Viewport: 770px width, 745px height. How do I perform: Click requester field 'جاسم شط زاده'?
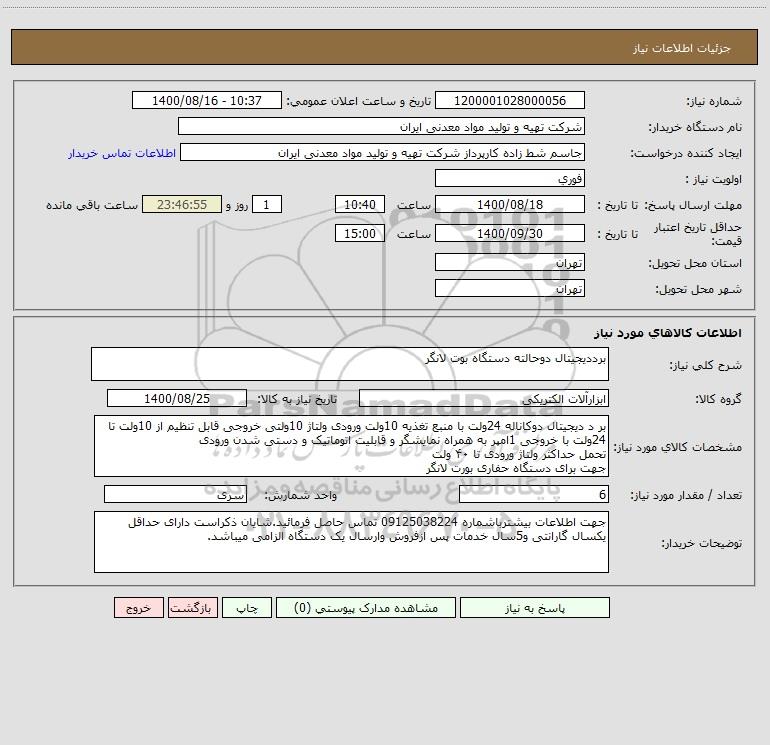click(x=383, y=152)
